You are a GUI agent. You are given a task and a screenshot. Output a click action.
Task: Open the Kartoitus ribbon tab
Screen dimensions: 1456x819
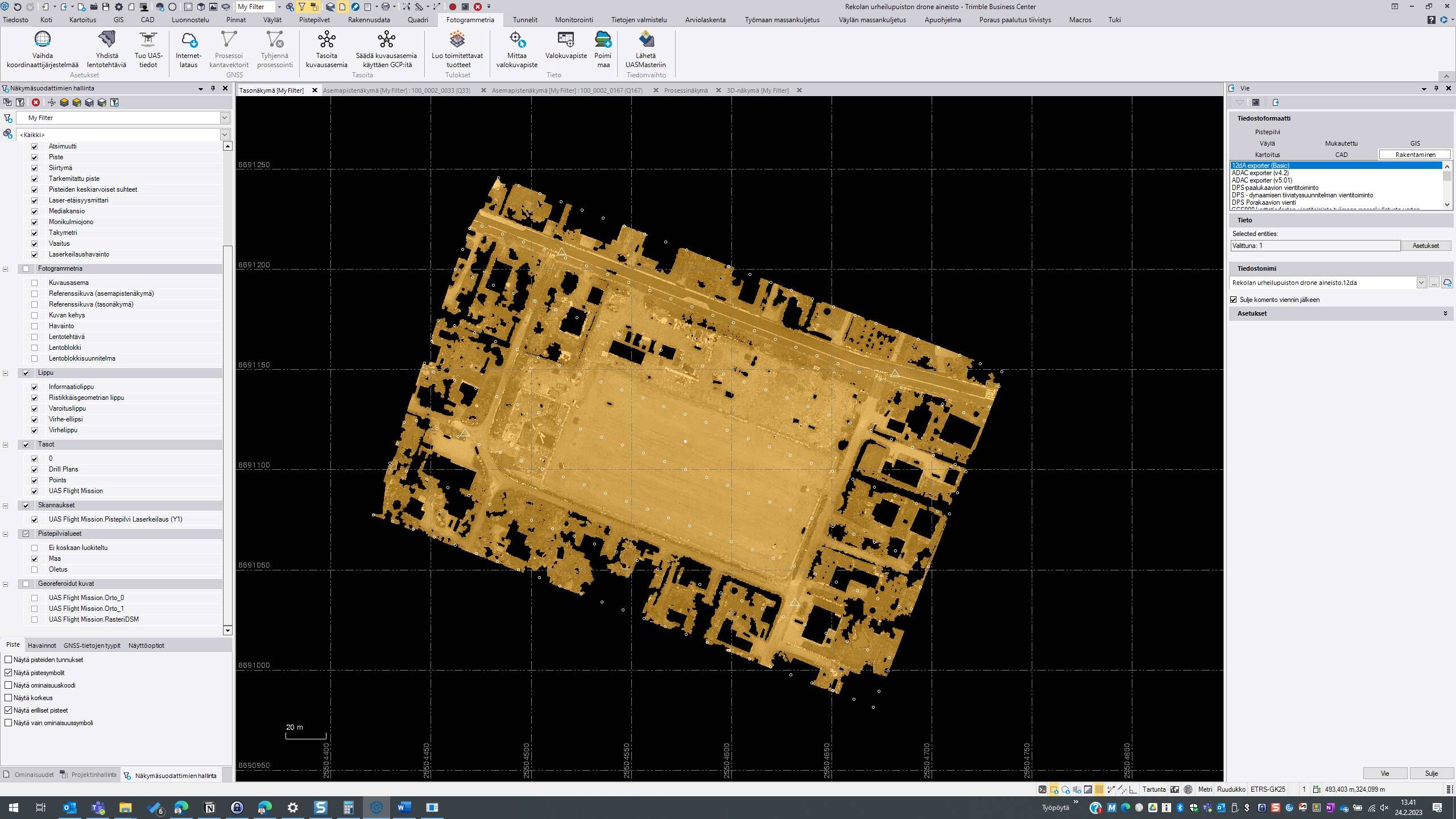(x=82, y=20)
